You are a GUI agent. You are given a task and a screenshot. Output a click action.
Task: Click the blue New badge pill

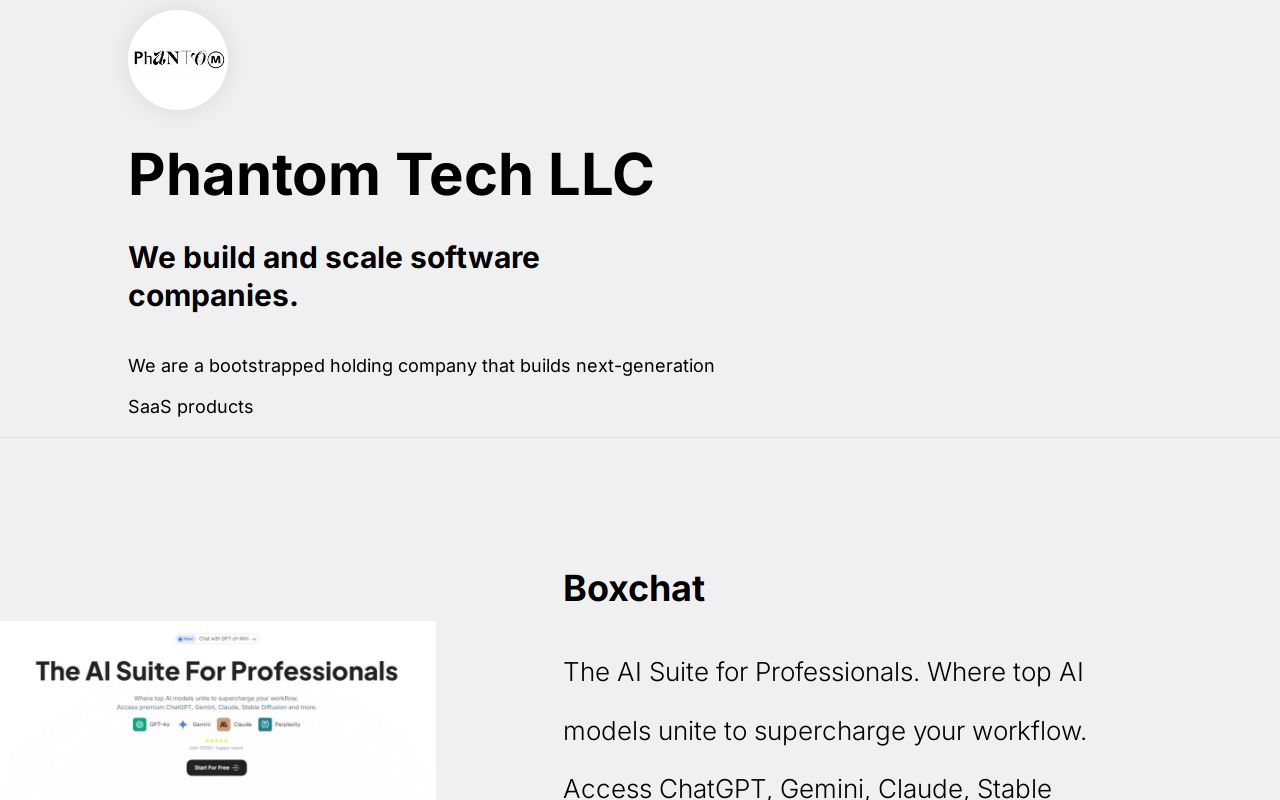[x=186, y=638]
